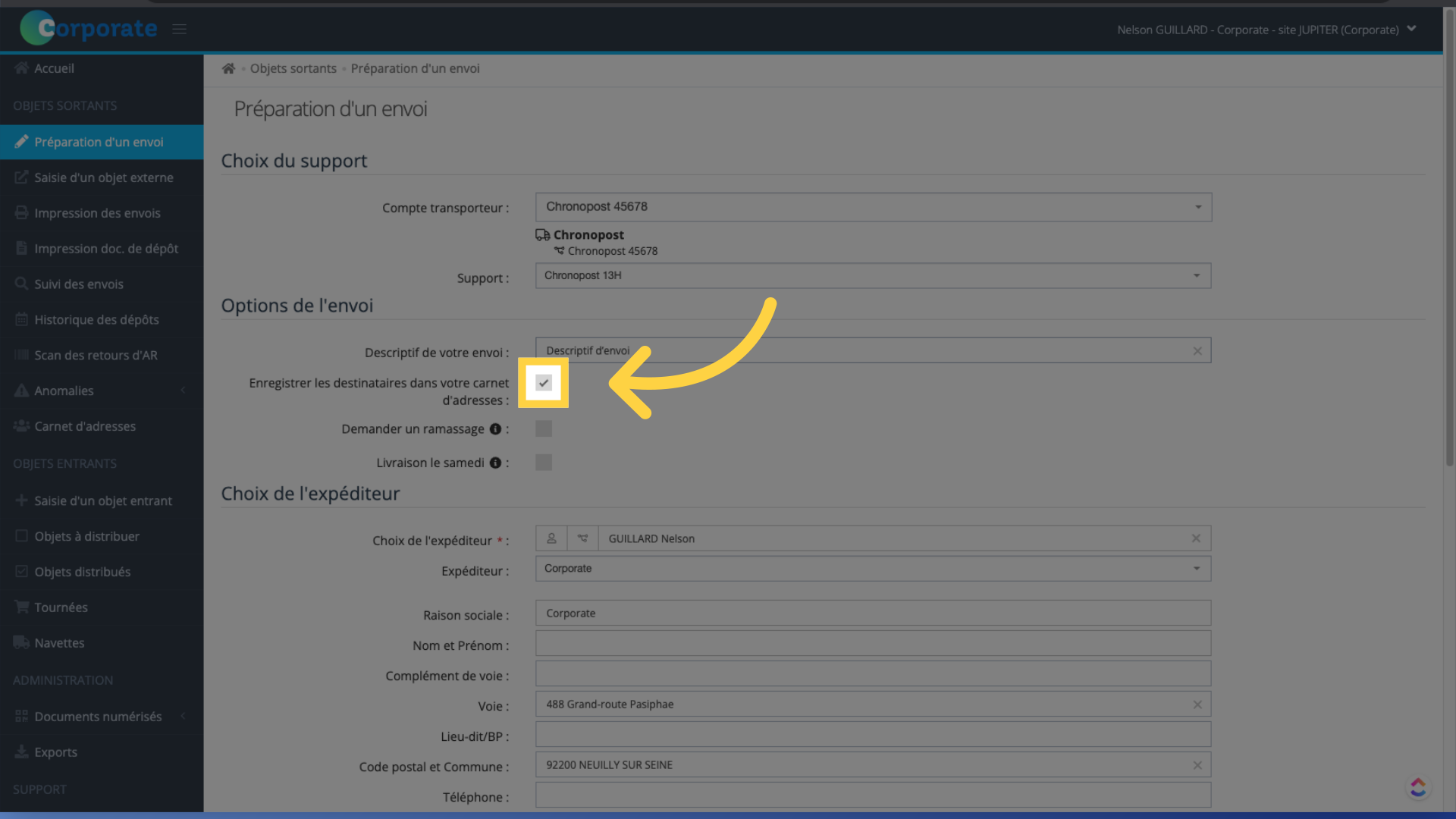Viewport: 1456px width, 819px height.
Task: Click the organization tree icon in Choix de l'expéditeur
Action: pyautogui.click(x=582, y=538)
